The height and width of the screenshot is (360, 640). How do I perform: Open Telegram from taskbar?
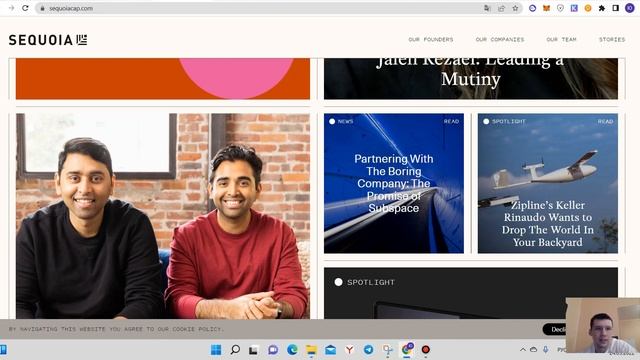[368, 350]
